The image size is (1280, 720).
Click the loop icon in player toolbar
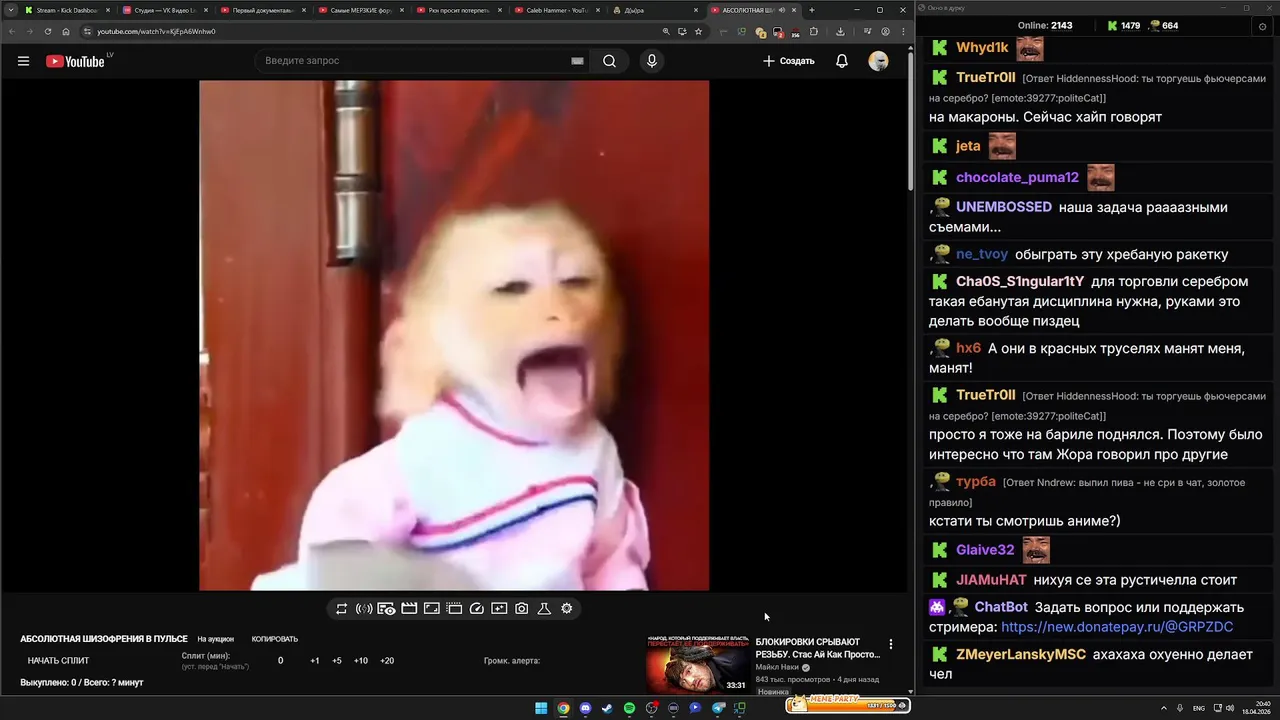pyautogui.click(x=341, y=608)
